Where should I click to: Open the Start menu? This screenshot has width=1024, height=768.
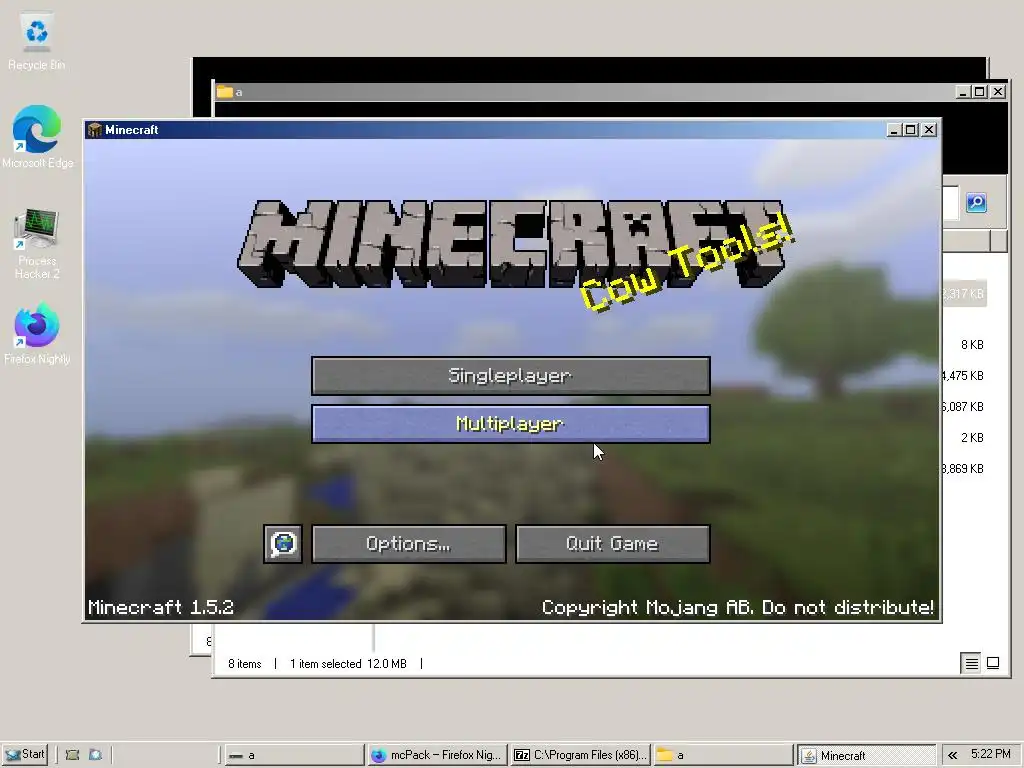click(24, 754)
